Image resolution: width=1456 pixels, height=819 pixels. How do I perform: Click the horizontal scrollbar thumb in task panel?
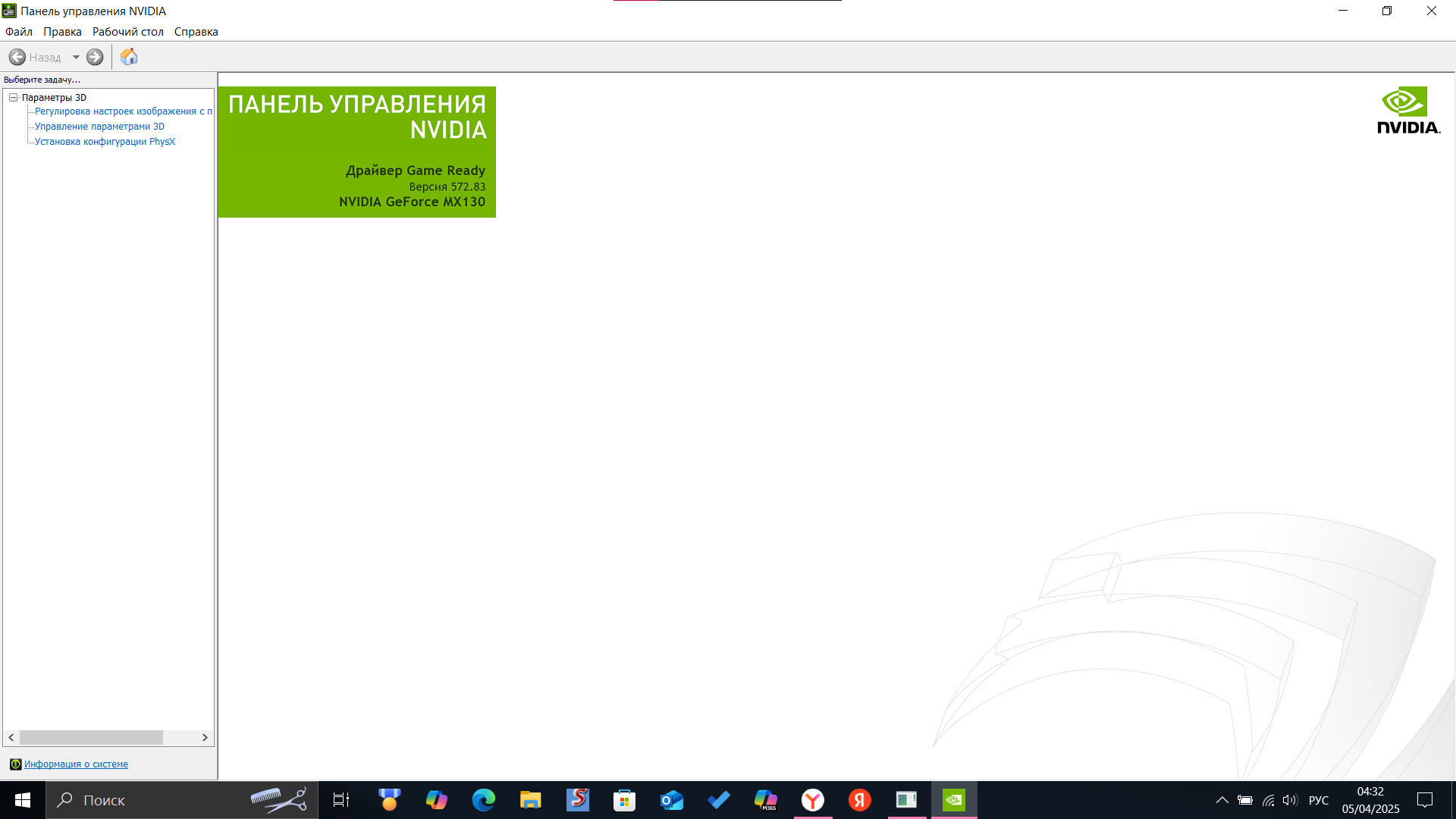pos(91,737)
